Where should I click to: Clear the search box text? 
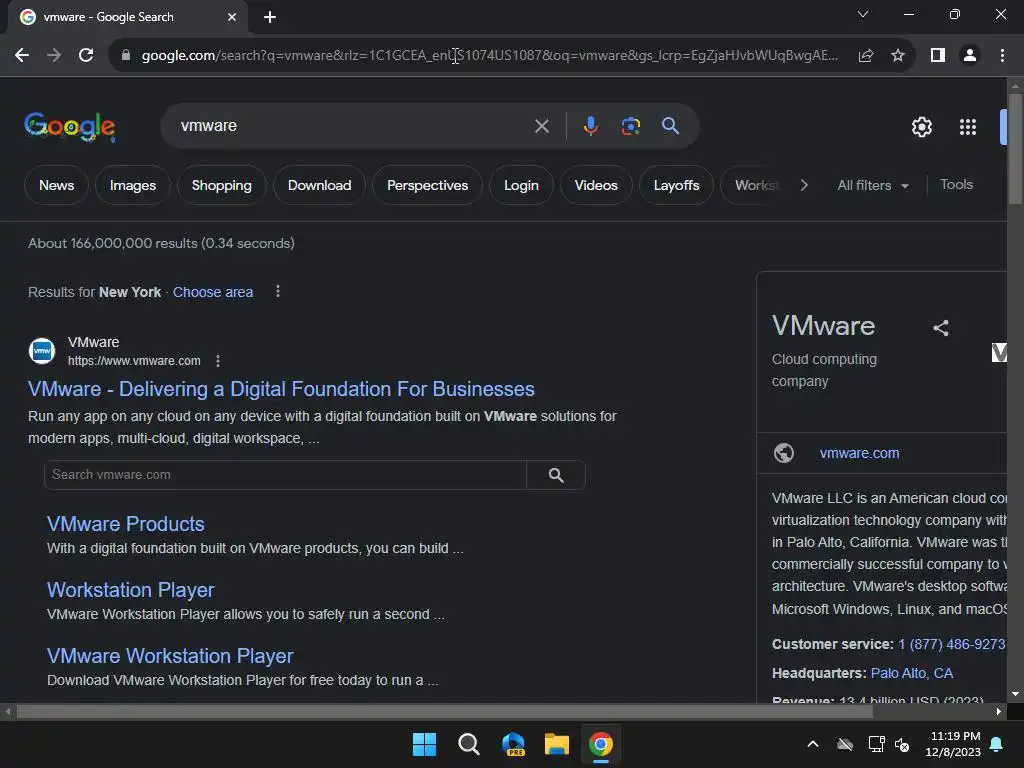542,126
